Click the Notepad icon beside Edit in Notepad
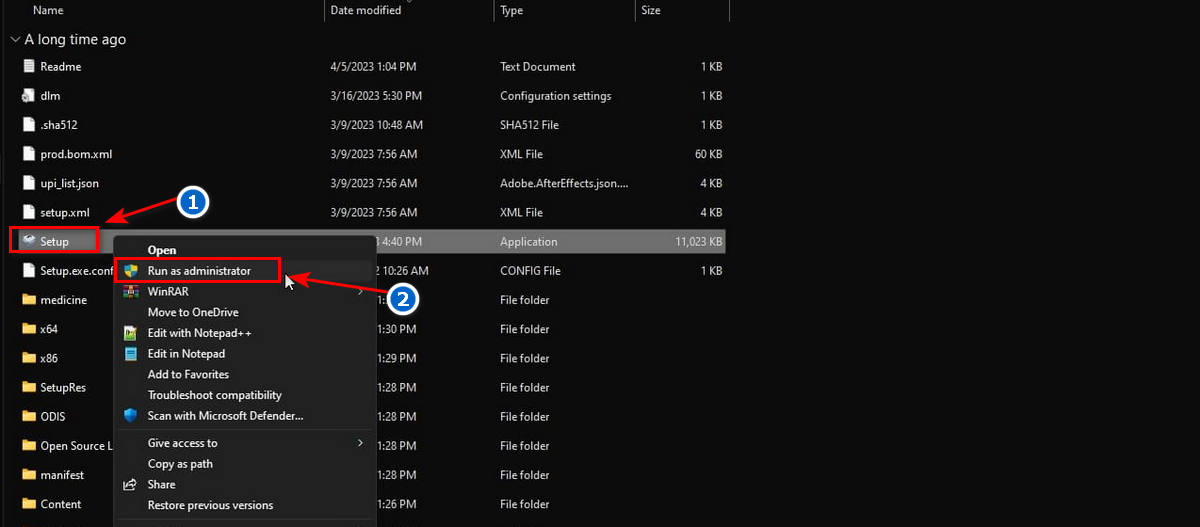Screen dimensions: 1200x527 130,354
